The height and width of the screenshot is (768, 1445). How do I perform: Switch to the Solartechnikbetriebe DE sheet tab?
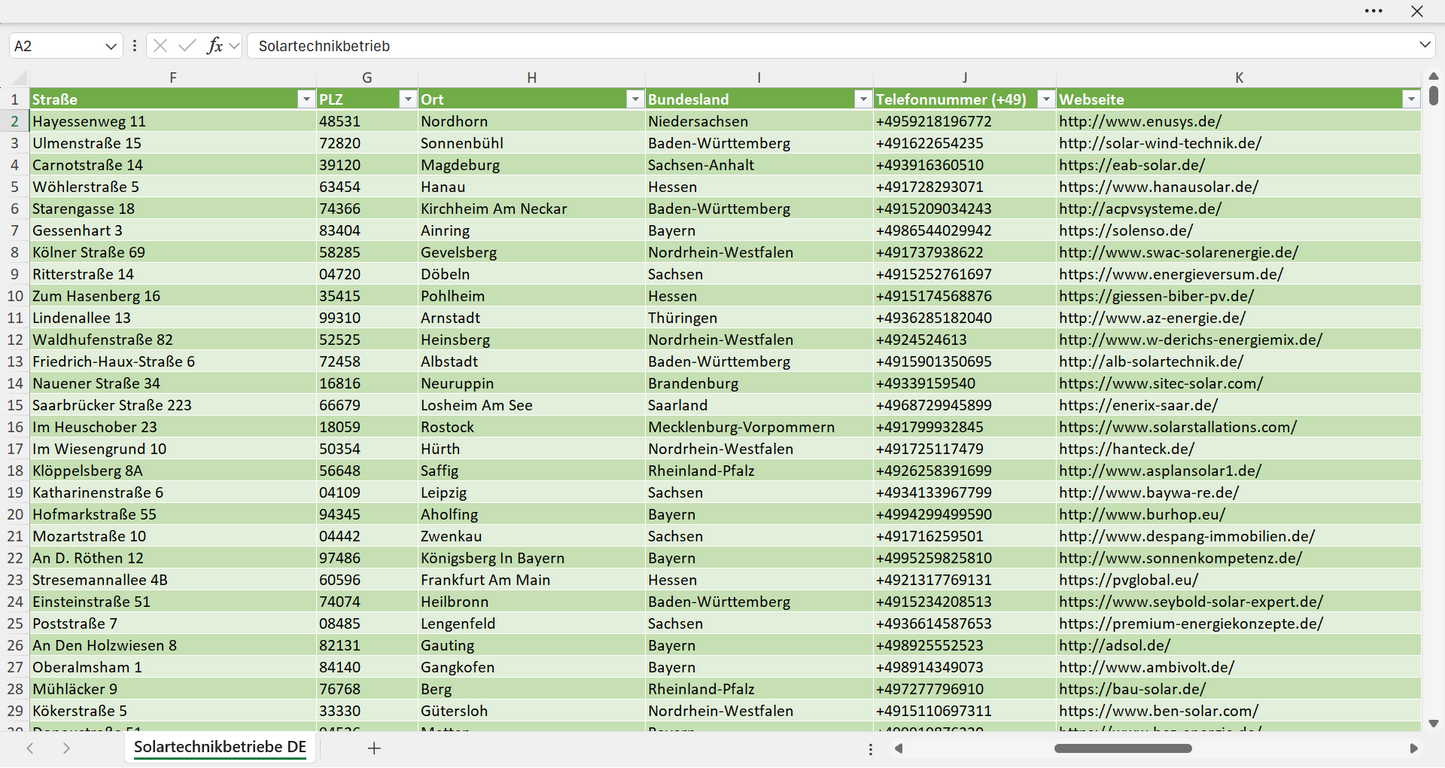pos(220,747)
